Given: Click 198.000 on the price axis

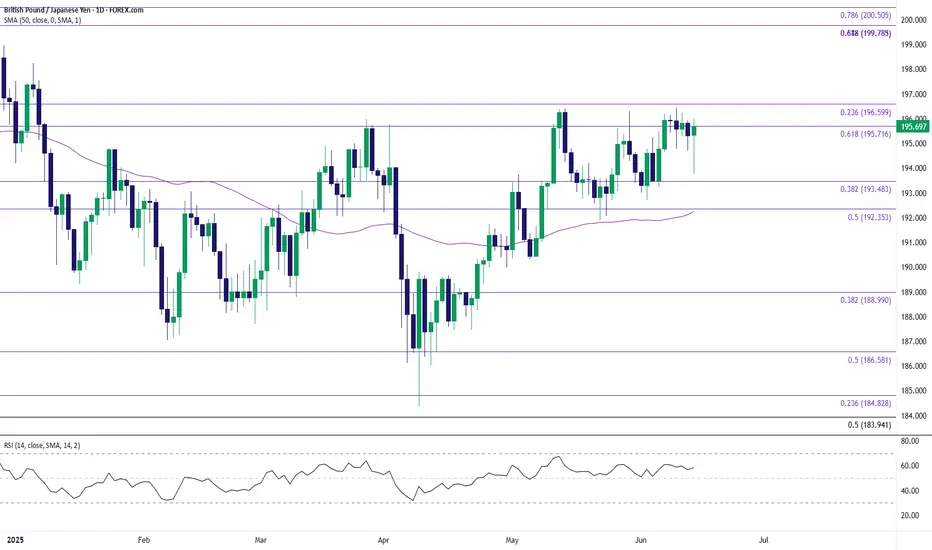Looking at the screenshot, I should coord(914,70).
